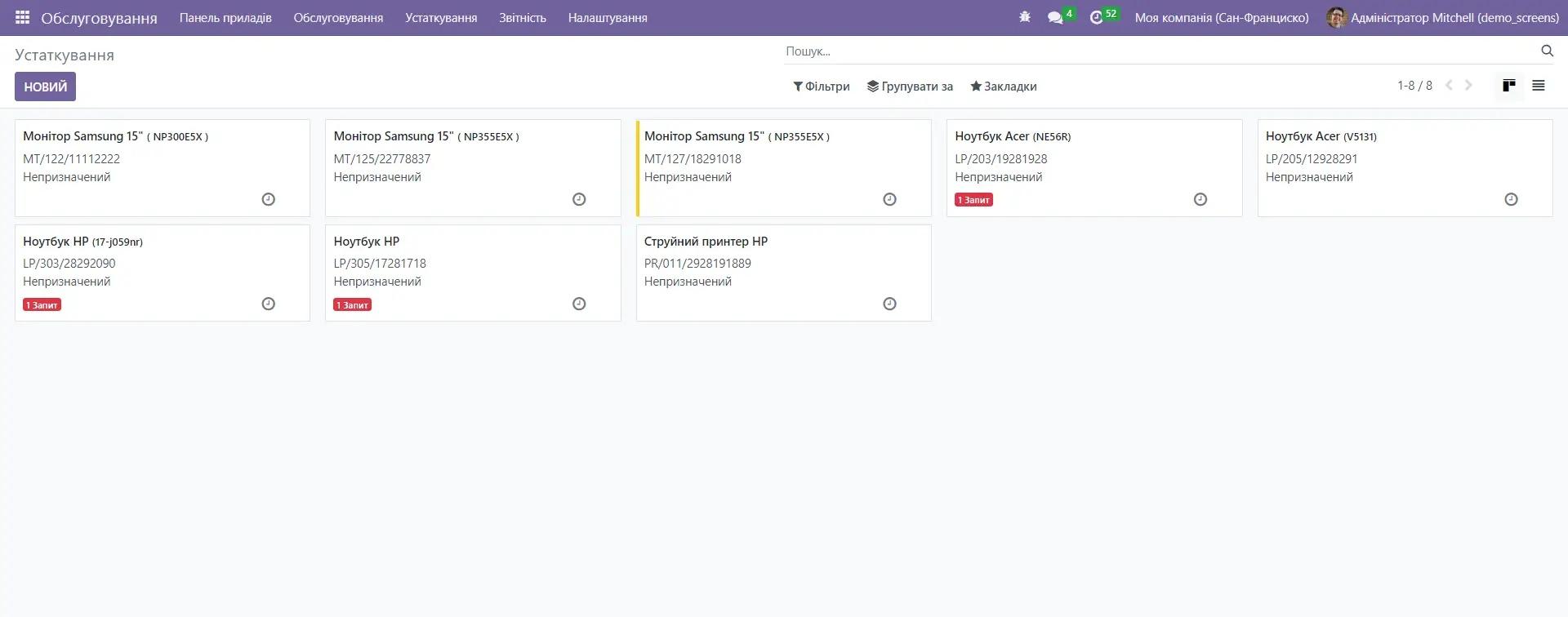Image resolution: width=1568 pixels, height=617 pixels.
Task: Open the Налаштування menu
Action: click(x=607, y=18)
